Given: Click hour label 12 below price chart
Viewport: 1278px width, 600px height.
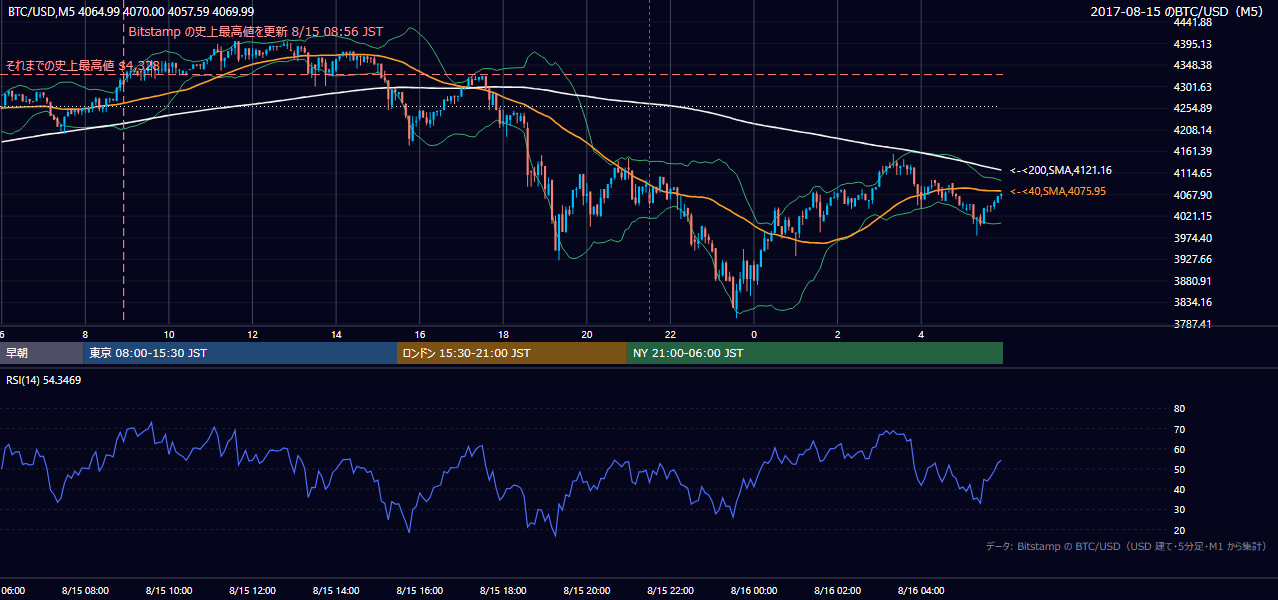Looking at the screenshot, I should (x=253, y=334).
